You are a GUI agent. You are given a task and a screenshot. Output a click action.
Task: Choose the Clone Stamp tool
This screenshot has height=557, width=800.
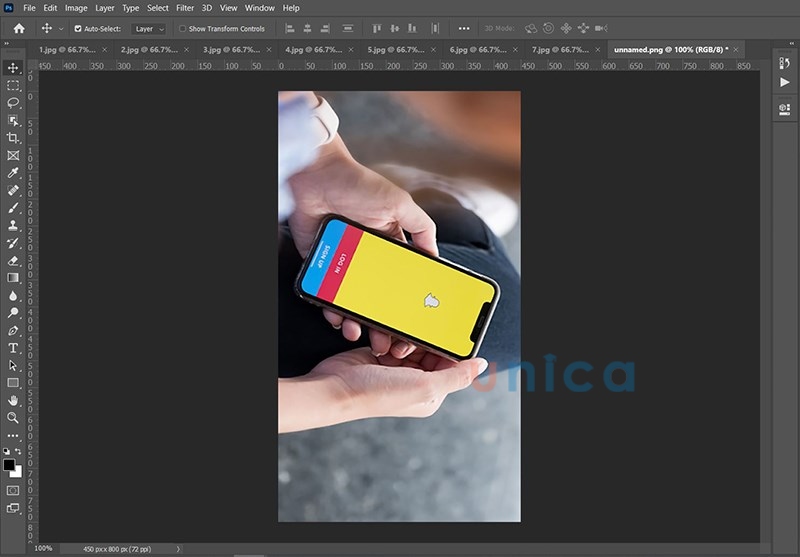click(x=13, y=226)
